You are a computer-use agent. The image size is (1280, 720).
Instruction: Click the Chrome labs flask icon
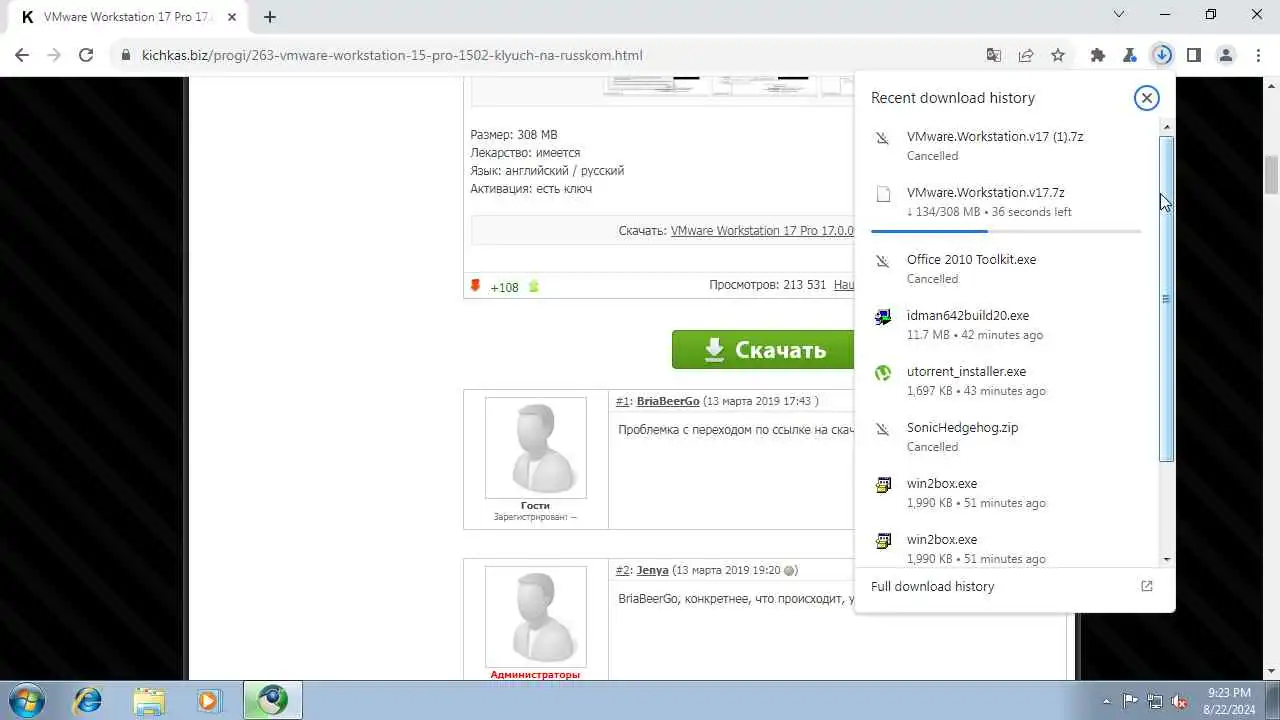1130,56
